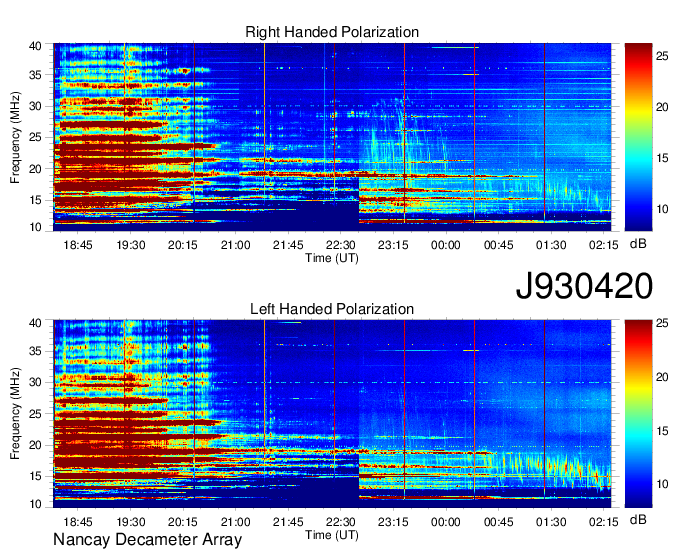Click the 22:30 tick label on bottom plot
Image resolution: width=680 pixels, height=552 pixels.
point(340,522)
